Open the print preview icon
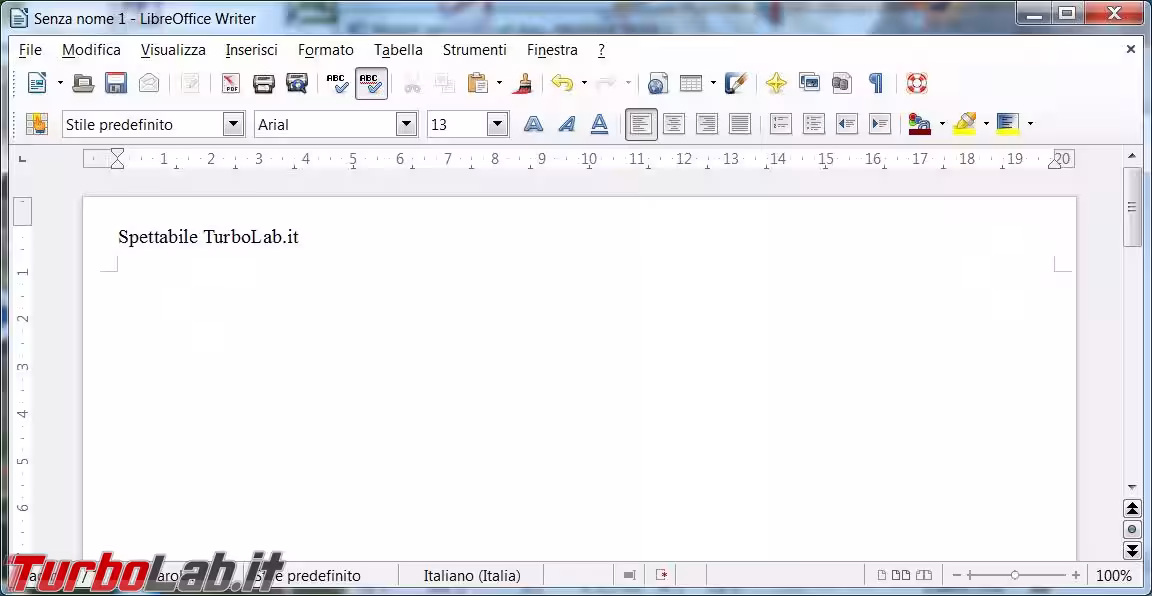Screen dimensions: 1152x596 (297, 84)
